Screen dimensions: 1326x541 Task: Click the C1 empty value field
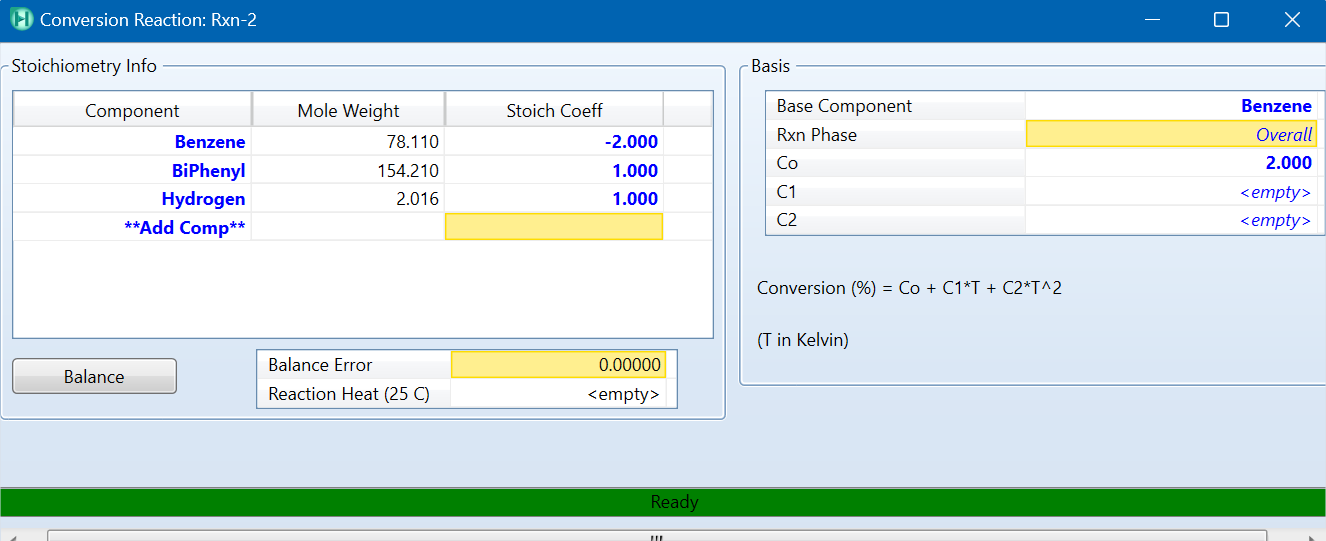[1171, 191]
